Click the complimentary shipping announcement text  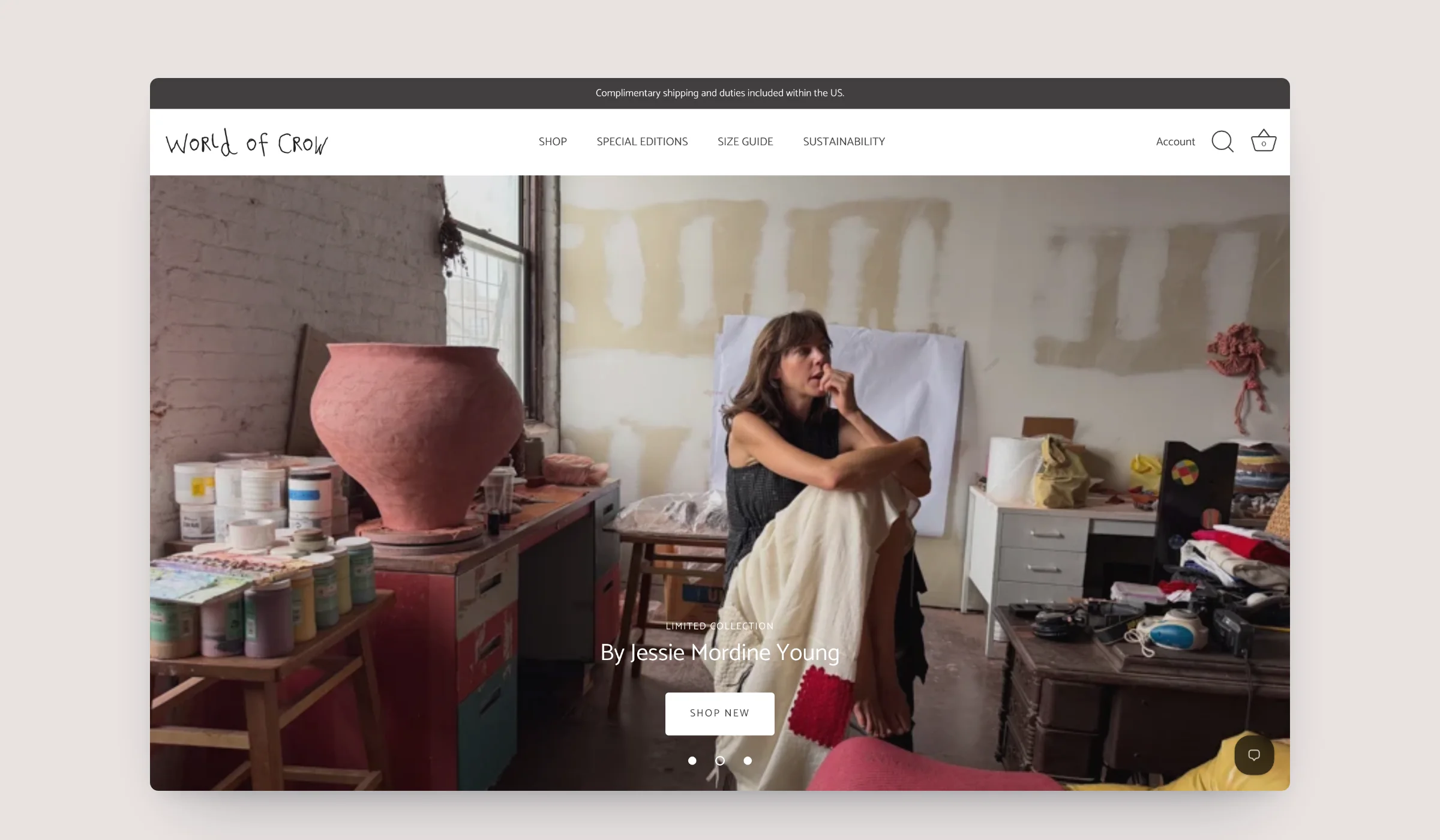(x=719, y=93)
